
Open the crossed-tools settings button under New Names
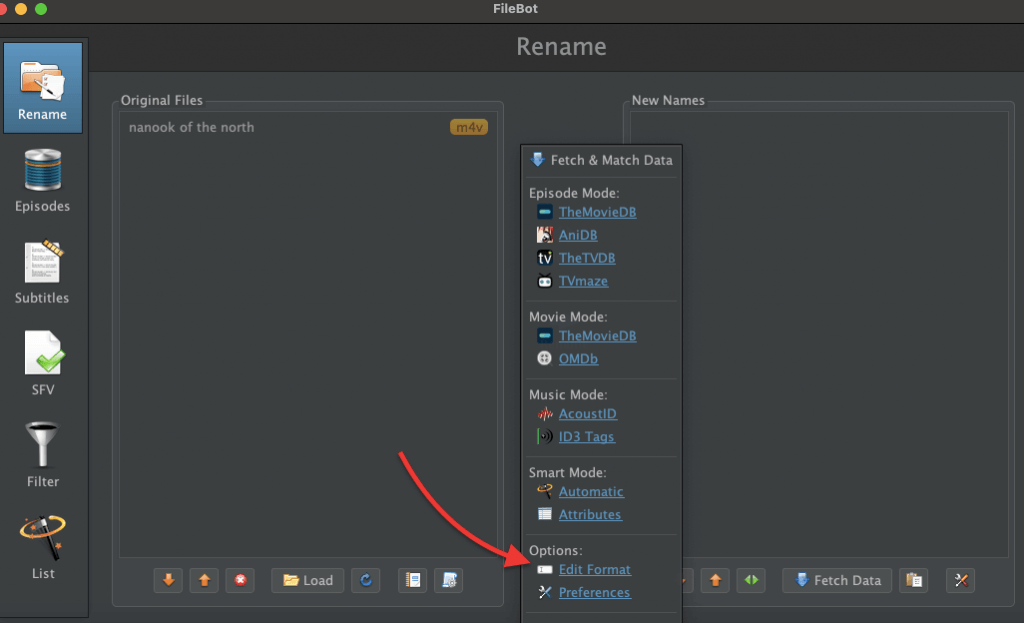961,580
